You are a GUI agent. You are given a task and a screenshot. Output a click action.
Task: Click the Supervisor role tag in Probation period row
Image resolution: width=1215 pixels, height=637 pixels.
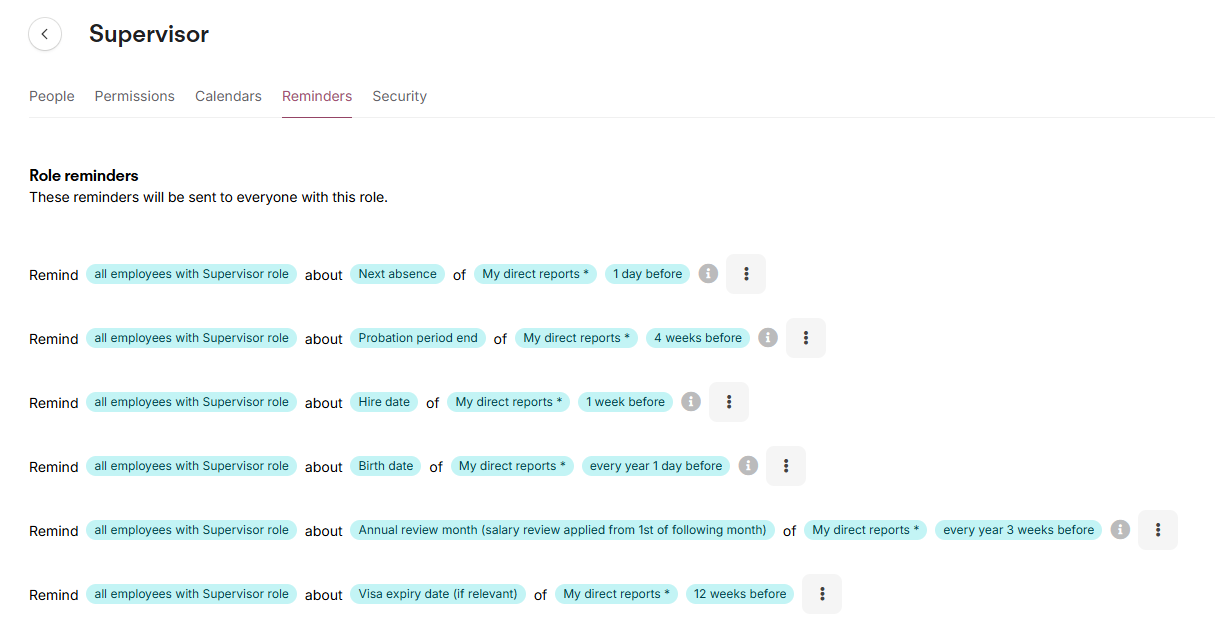click(192, 338)
